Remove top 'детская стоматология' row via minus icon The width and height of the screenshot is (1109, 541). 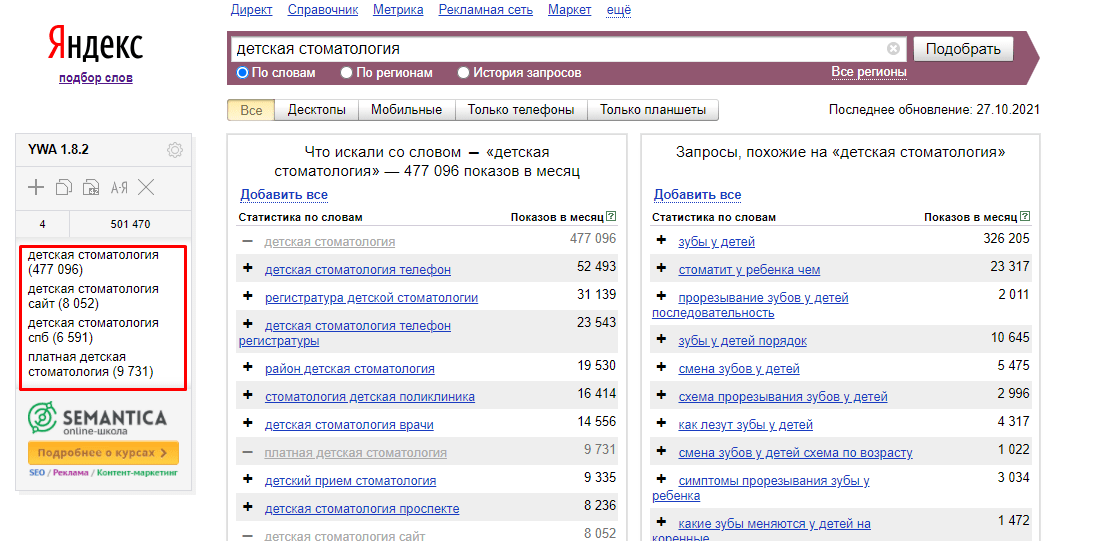[248, 240]
